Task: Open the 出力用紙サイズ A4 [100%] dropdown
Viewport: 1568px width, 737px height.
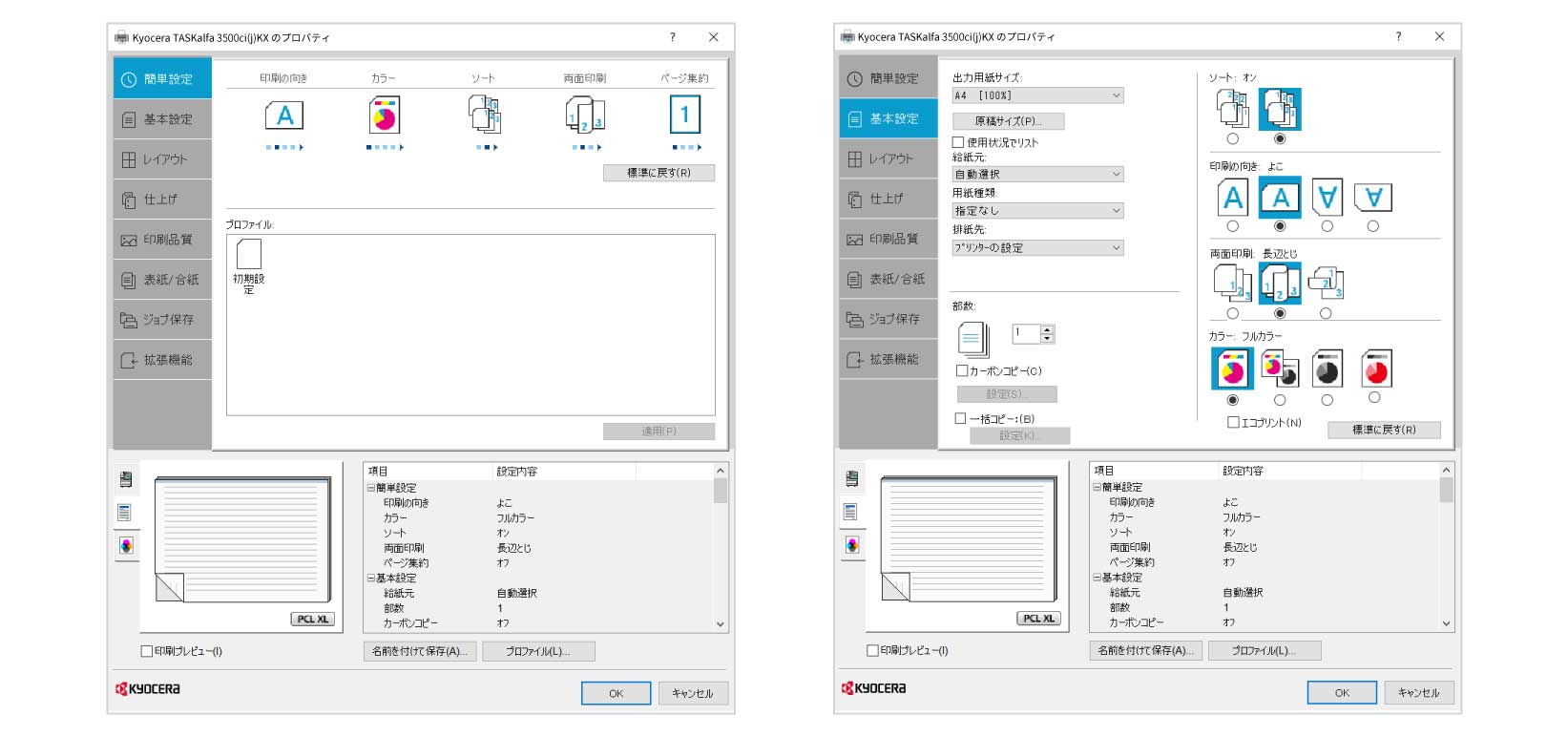Action: (x=1037, y=95)
